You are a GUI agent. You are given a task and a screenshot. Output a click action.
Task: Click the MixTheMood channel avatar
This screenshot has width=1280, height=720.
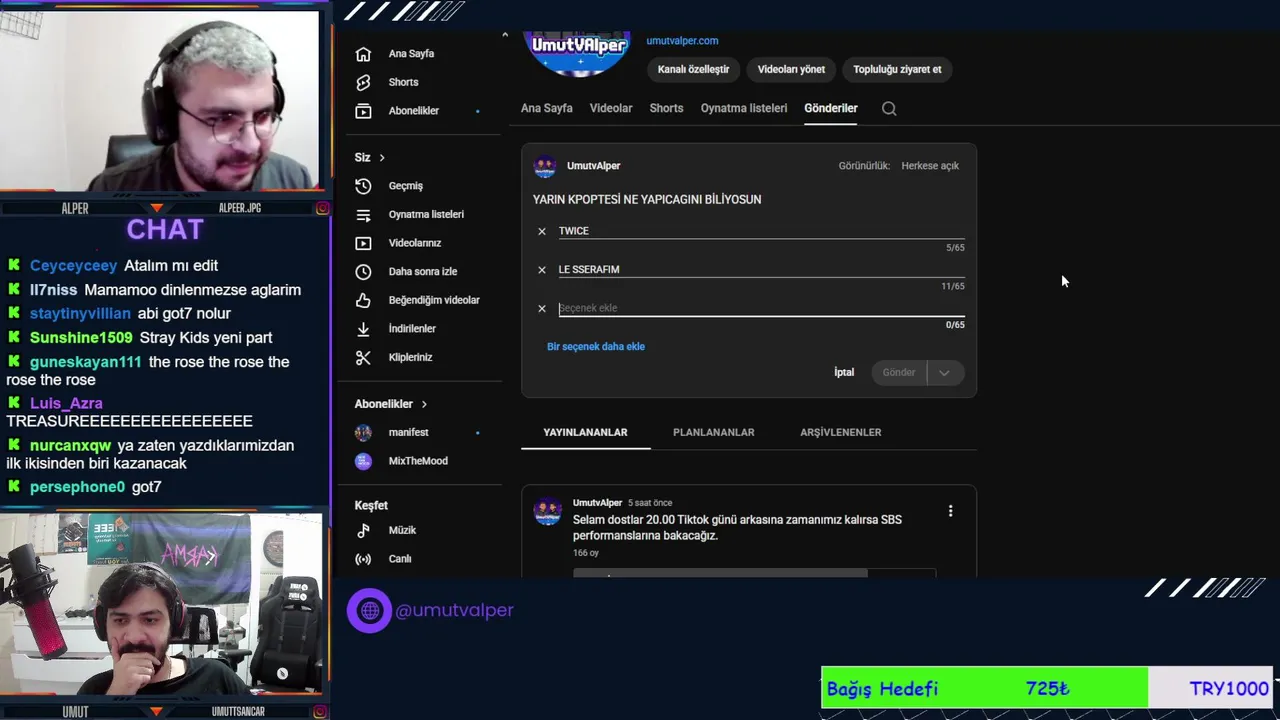pos(365,461)
